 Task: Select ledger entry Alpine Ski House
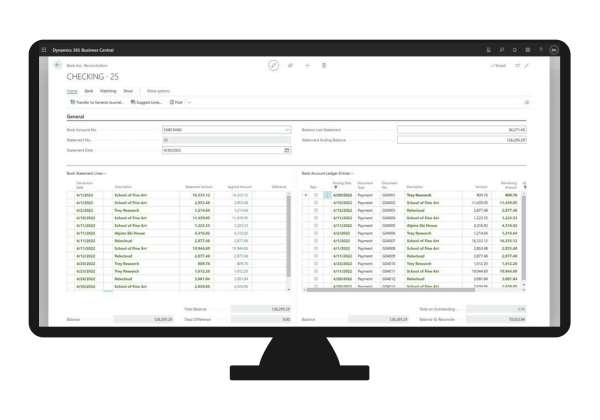pos(422,226)
